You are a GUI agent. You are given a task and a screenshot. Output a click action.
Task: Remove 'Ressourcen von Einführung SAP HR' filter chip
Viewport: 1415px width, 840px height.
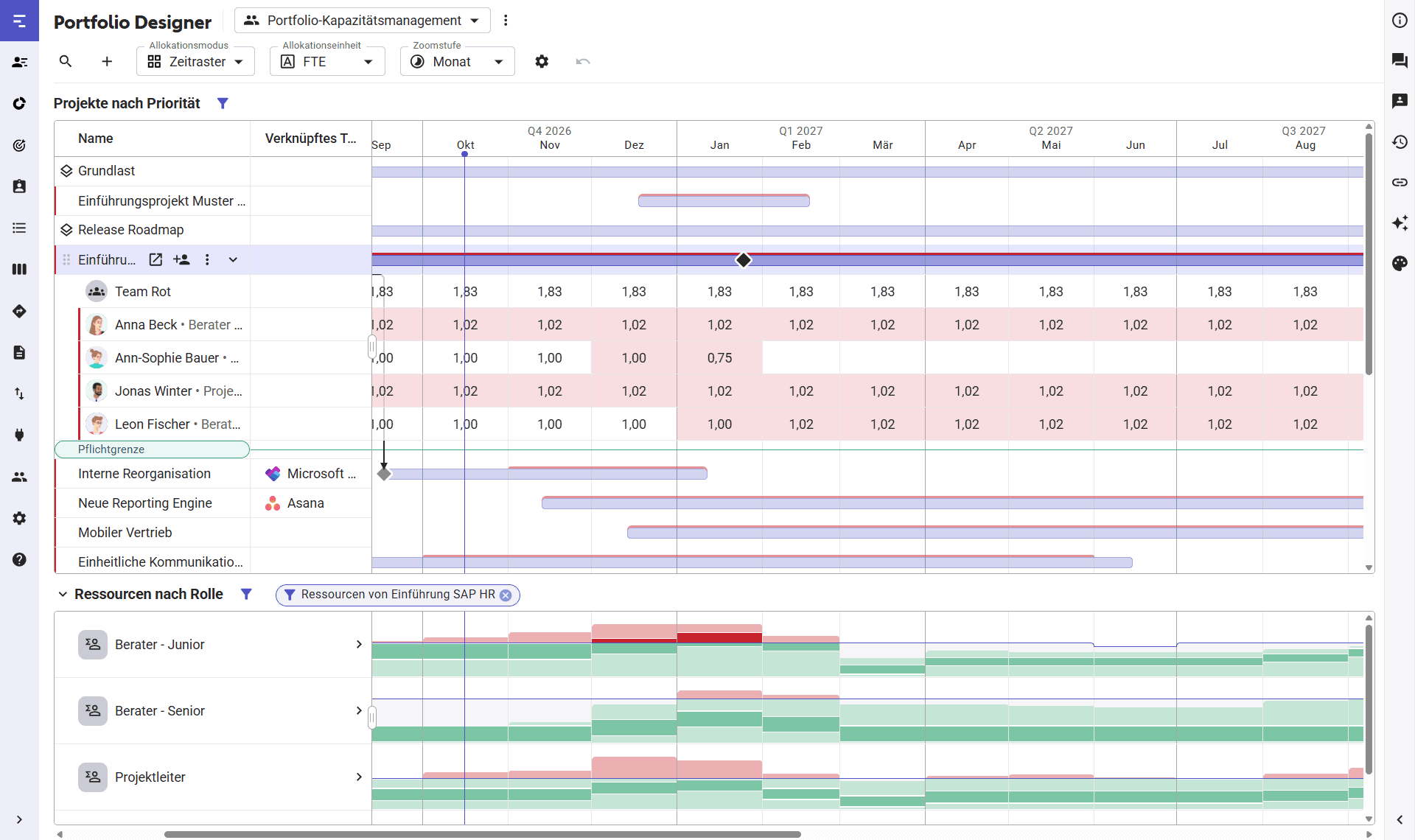pos(506,595)
